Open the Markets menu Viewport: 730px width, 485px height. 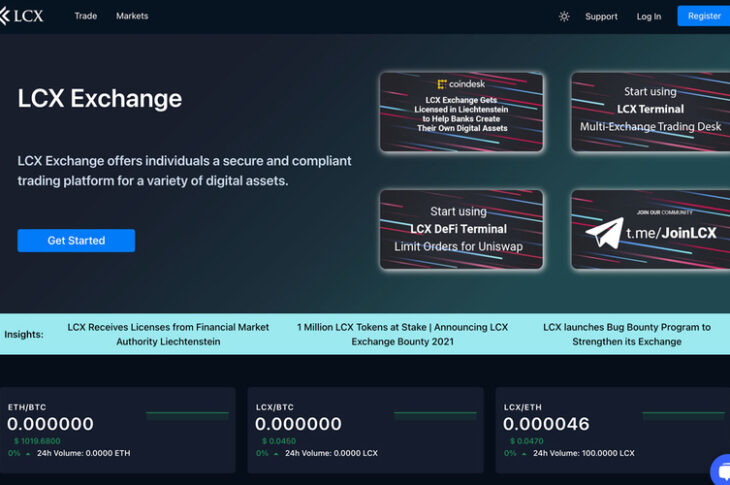[x=132, y=16]
